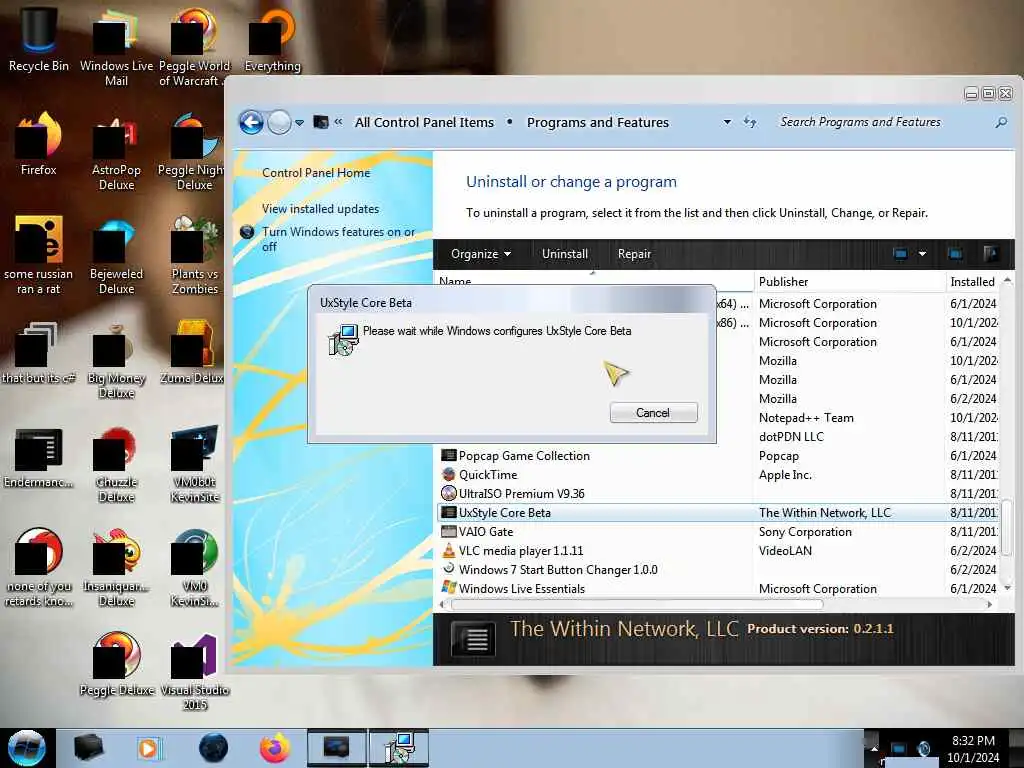Image resolution: width=1024 pixels, height=768 pixels.
Task: Click the Windows Start orb
Action: [x=27, y=748]
